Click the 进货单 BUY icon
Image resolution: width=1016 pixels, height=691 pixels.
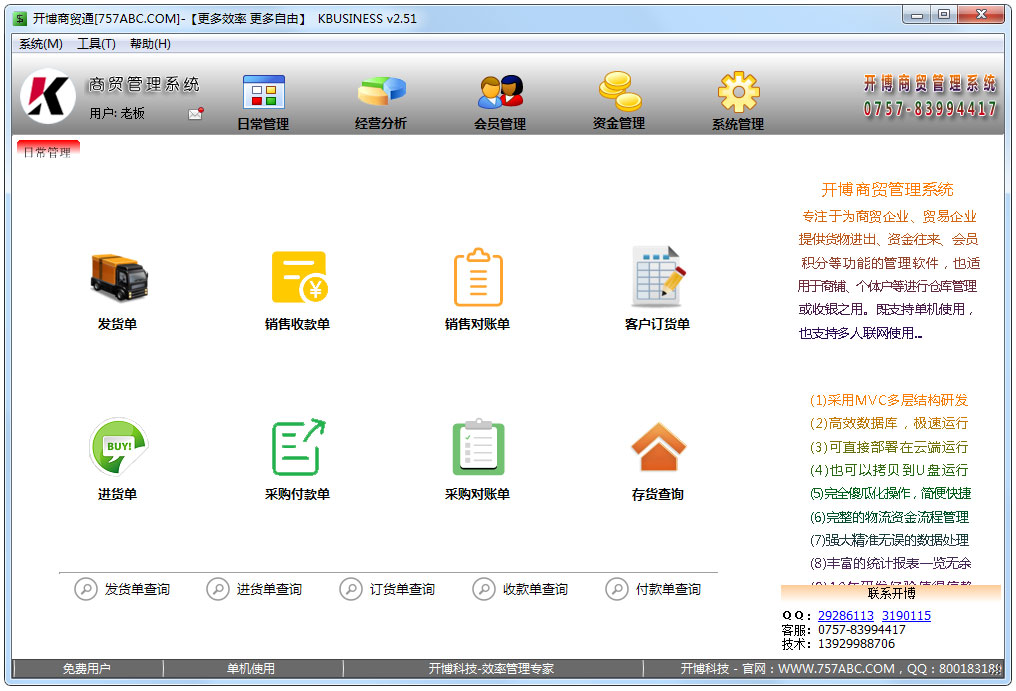[x=118, y=447]
